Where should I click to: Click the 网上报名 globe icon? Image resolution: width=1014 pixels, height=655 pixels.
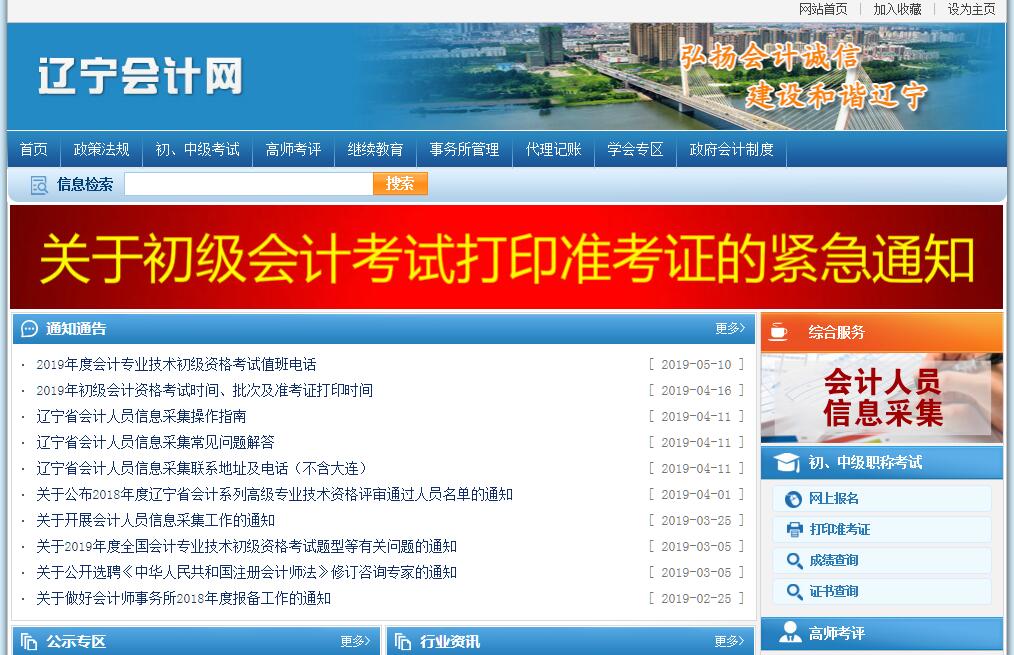(x=793, y=499)
